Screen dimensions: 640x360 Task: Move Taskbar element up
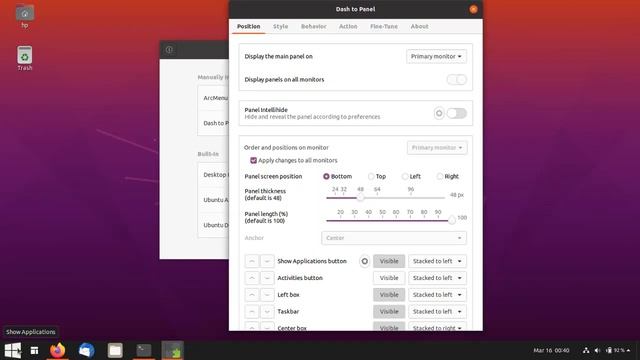(x=252, y=311)
